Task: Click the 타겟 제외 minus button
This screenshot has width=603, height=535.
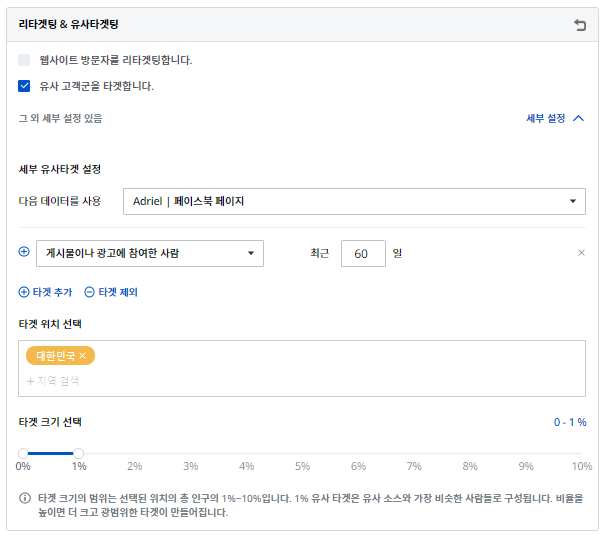Action: point(111,292)
